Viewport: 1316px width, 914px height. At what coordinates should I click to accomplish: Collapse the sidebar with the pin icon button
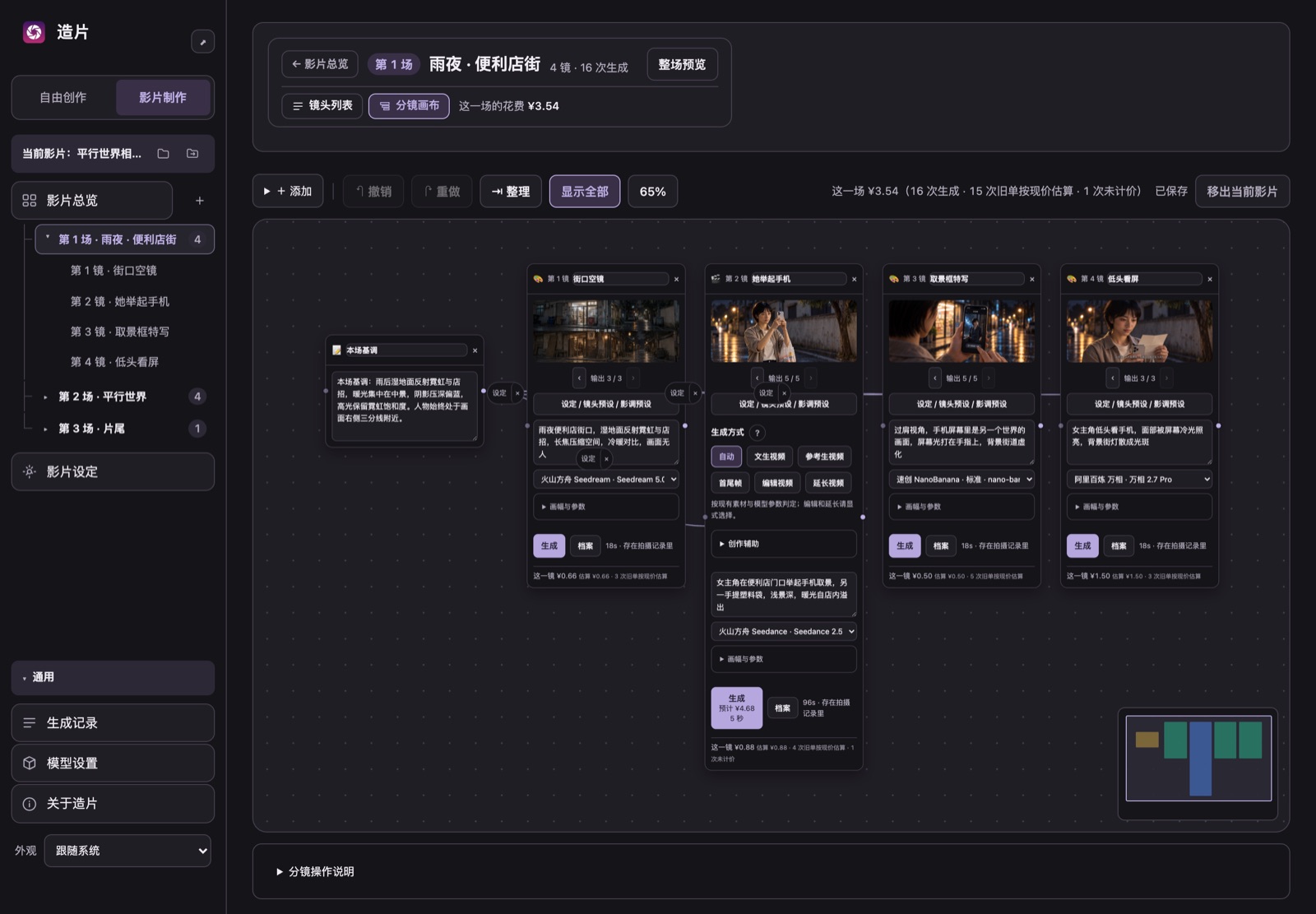202,42
